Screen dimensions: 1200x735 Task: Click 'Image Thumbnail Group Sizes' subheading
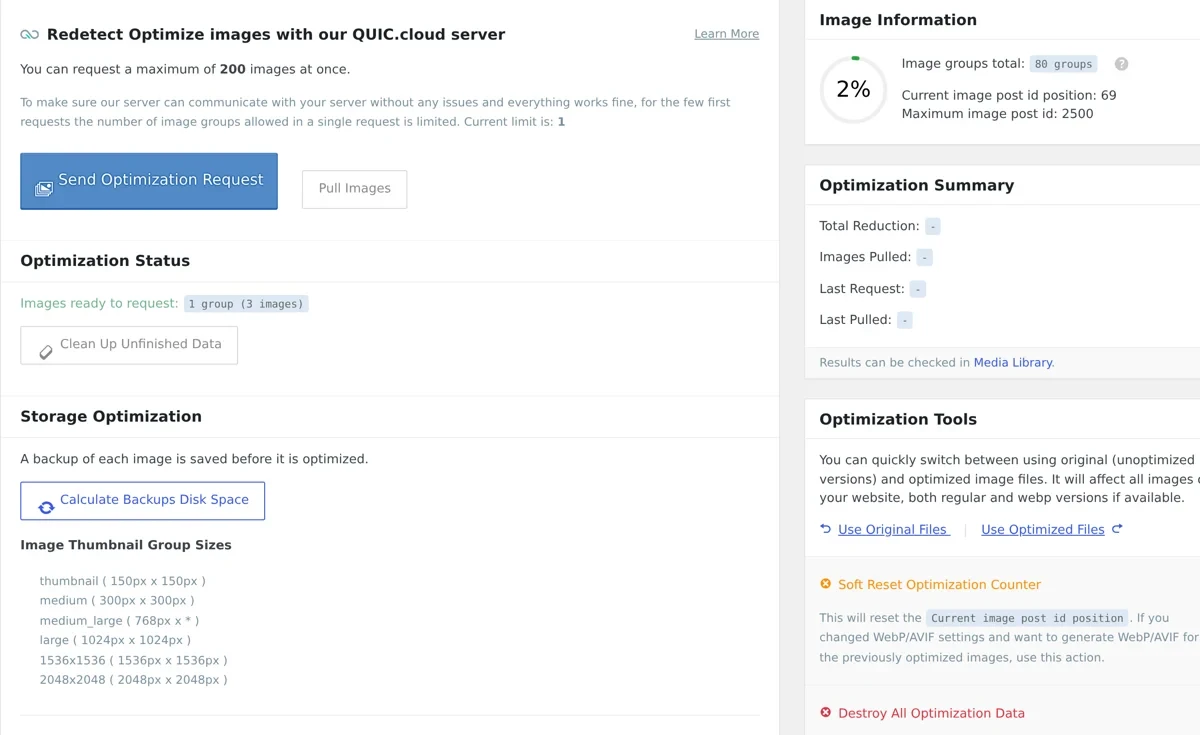(x=126, y=546)
